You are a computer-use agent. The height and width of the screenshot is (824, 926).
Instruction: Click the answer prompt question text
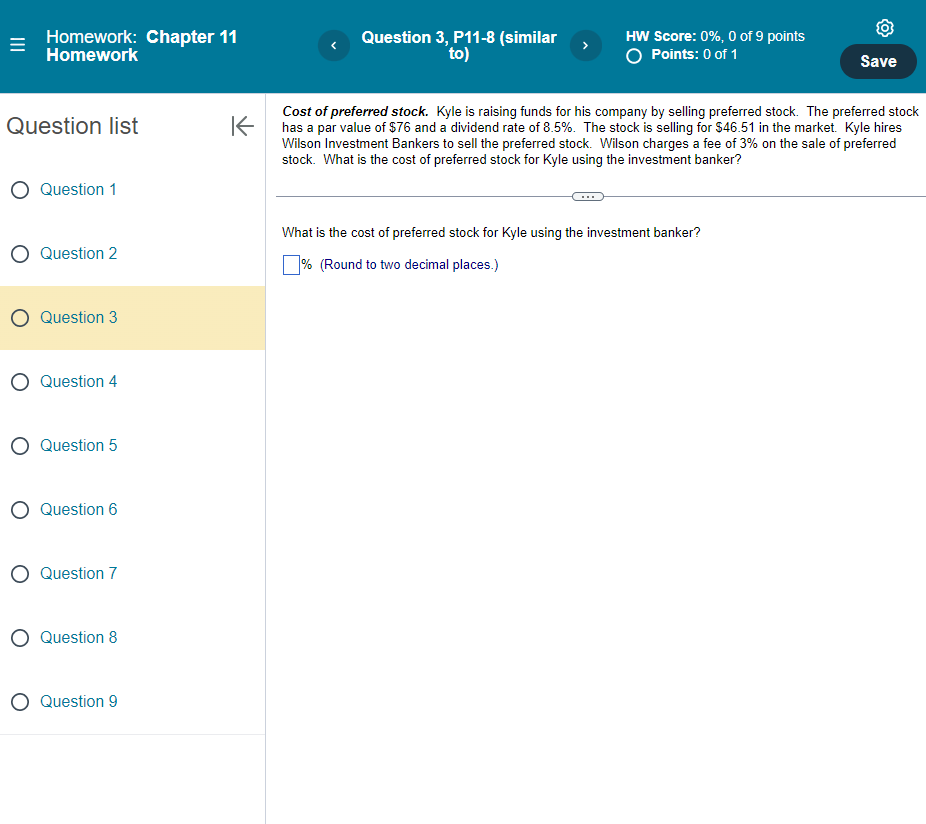tap(491, 233)
